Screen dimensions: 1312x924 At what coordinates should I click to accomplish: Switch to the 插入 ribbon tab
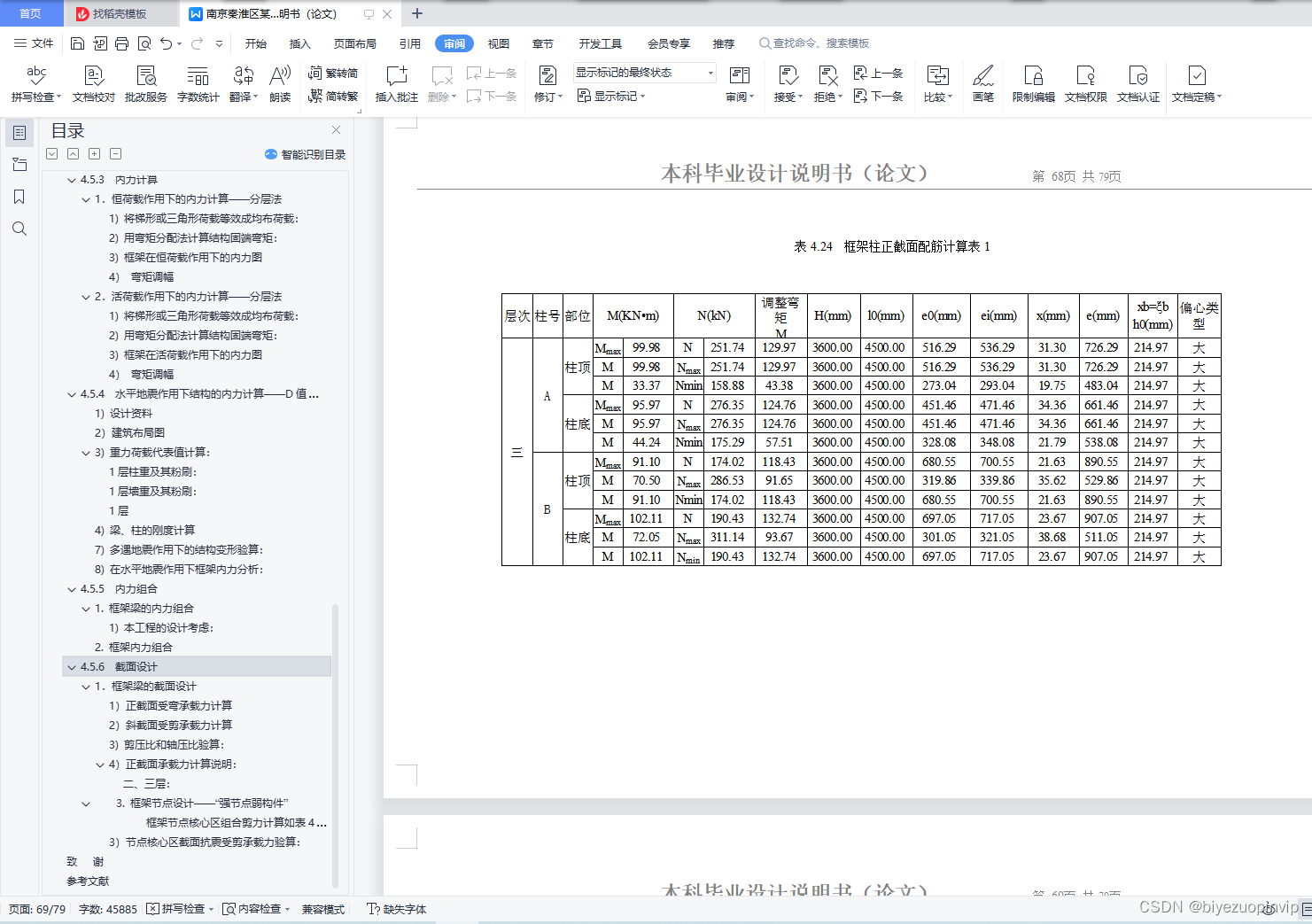click(x=300, y=43)
